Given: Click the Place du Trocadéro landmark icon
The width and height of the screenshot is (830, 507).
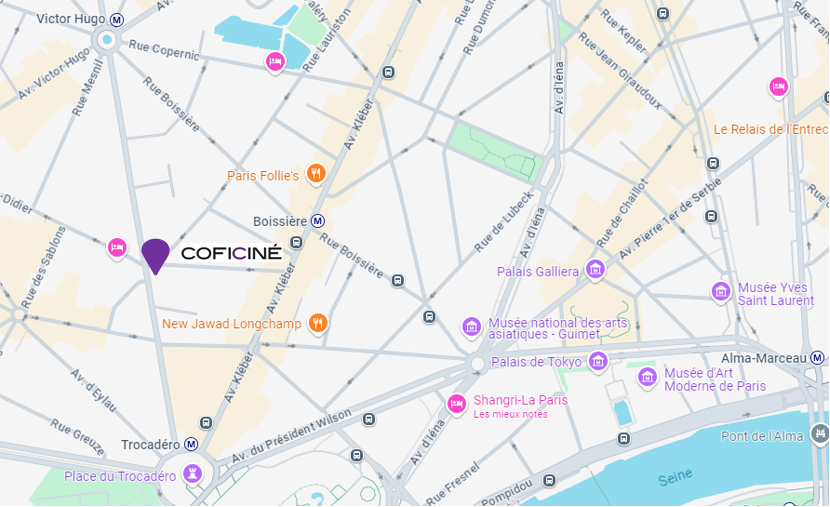Looking at the screenshot, I should tap(193, 473).
